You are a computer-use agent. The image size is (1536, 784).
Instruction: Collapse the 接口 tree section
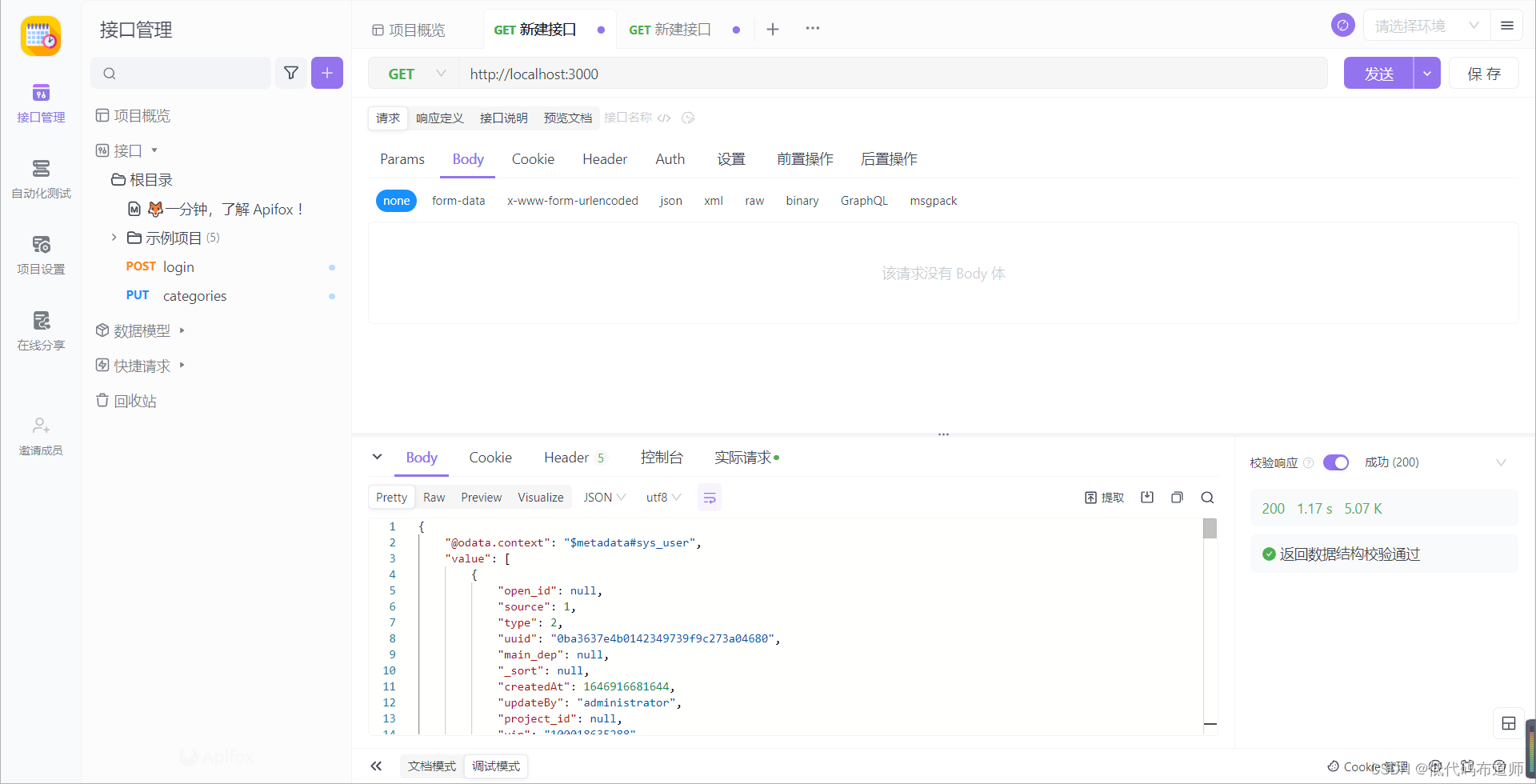(154, 150)
